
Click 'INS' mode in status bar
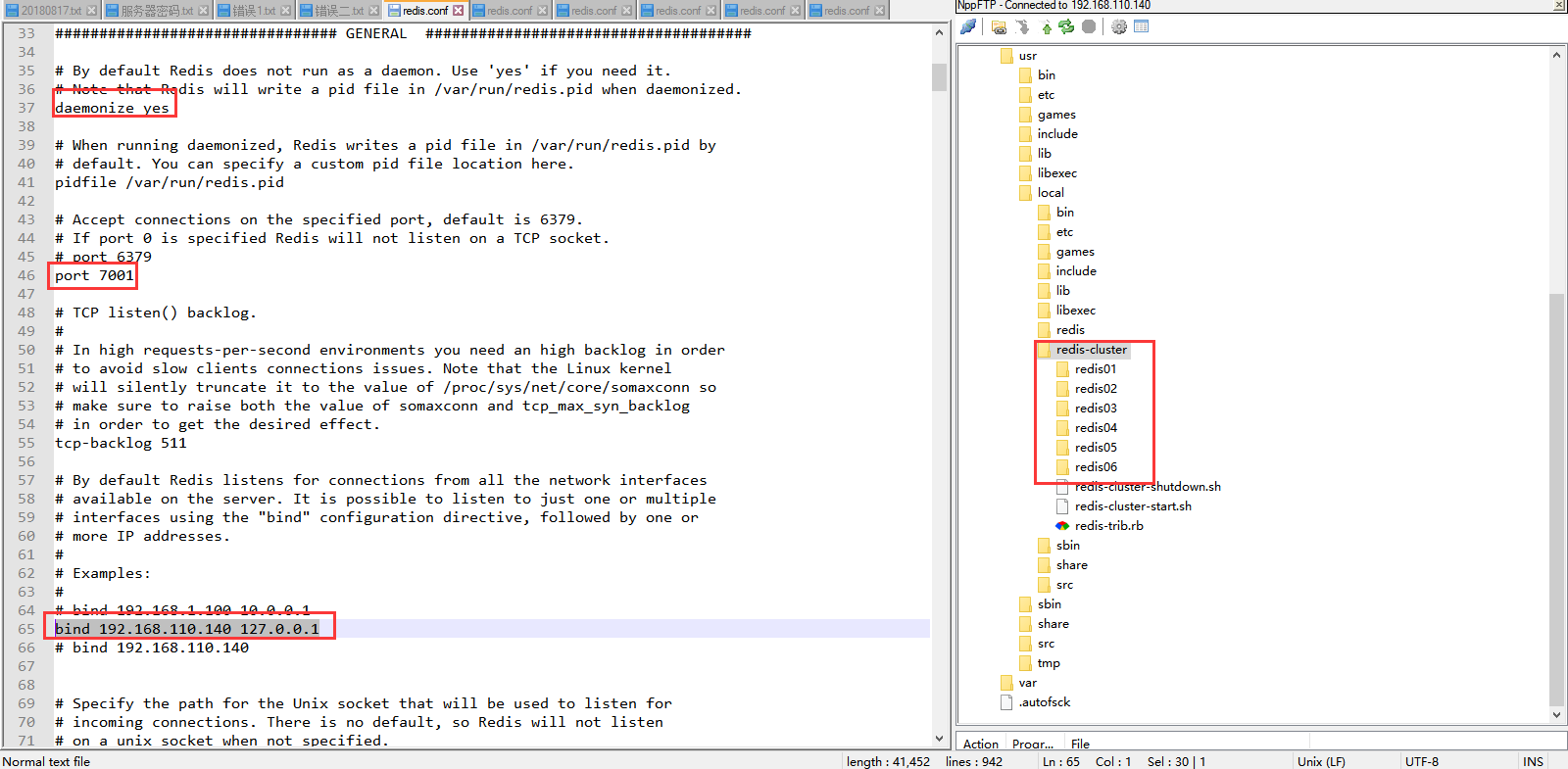click(x=1533, y=761)
